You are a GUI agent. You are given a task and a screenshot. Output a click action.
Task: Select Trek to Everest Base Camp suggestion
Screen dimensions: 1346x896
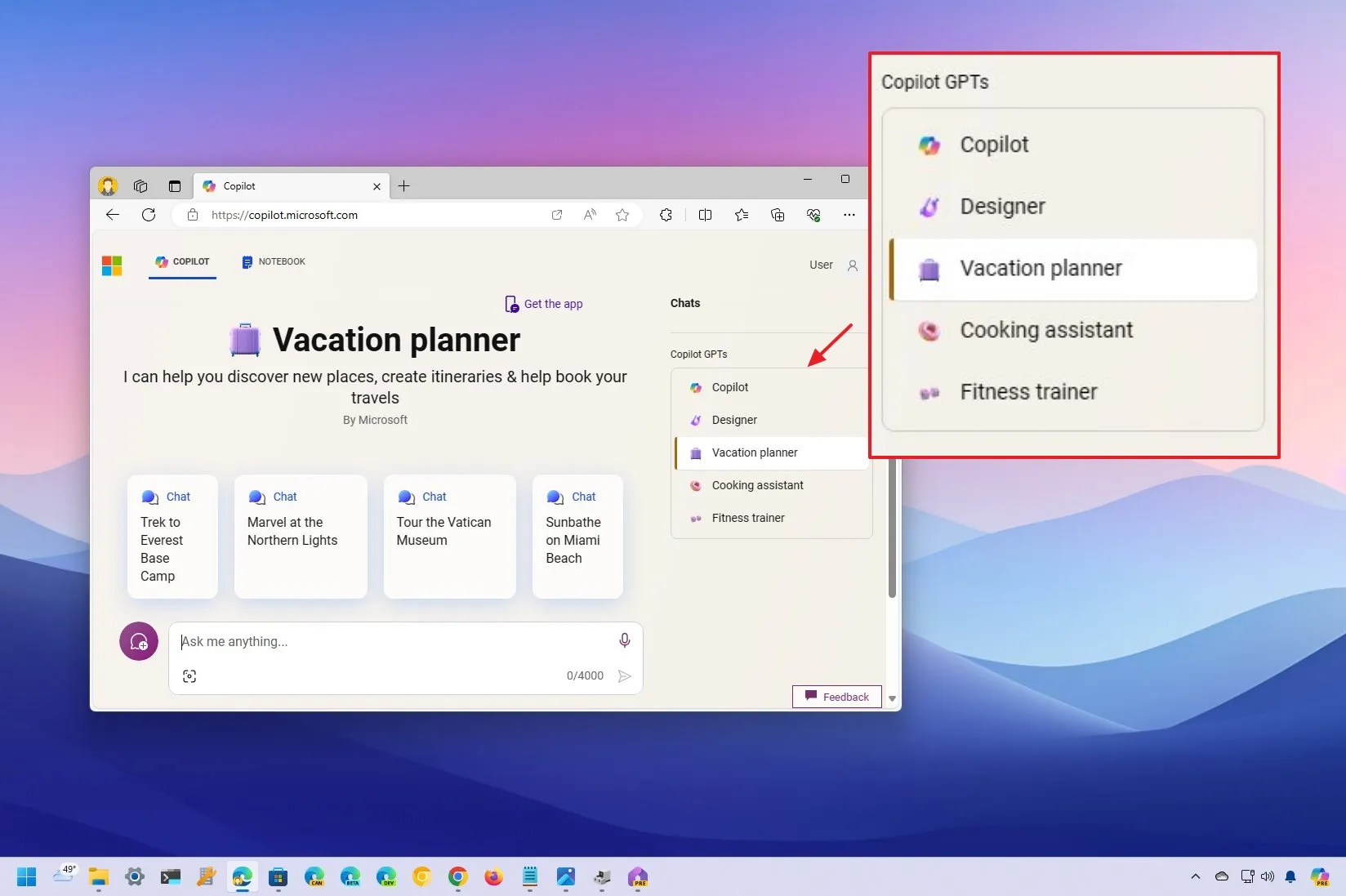point(172,537)
